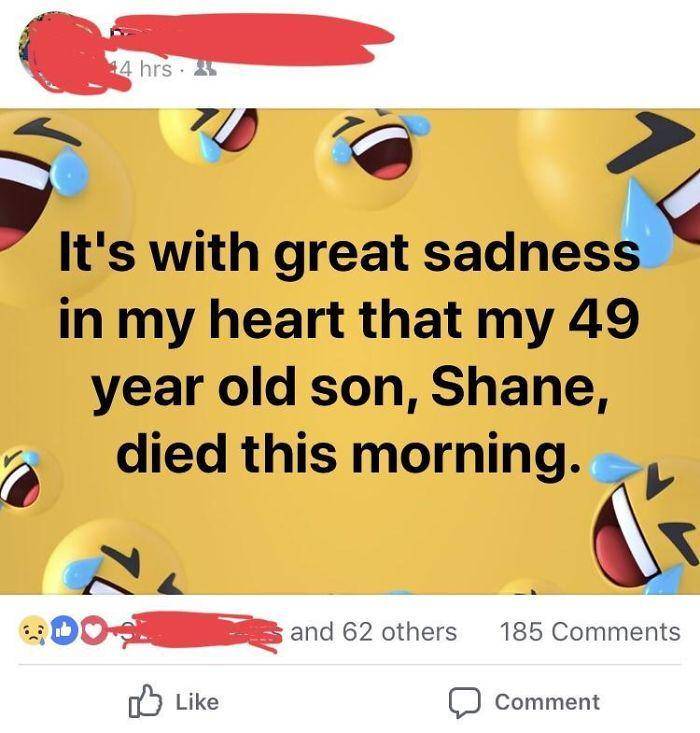Click the thumbs-up outline icon beside Like

145,701
